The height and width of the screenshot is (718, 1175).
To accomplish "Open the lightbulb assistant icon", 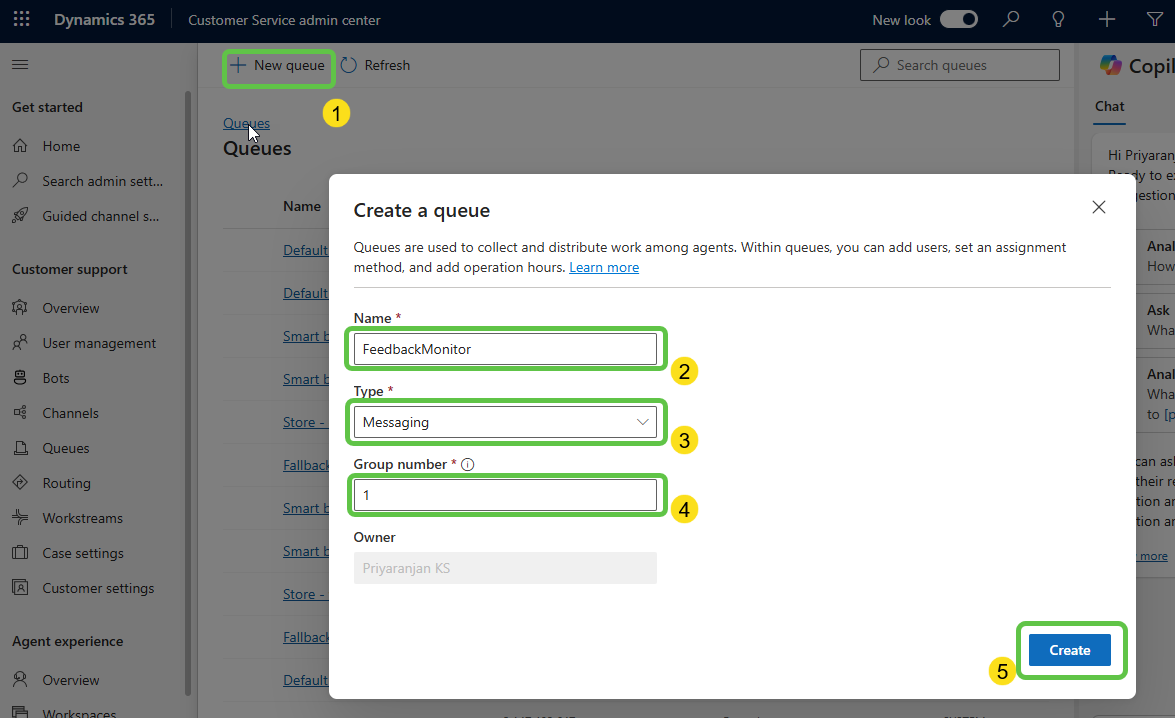I will coord(1059,20).
